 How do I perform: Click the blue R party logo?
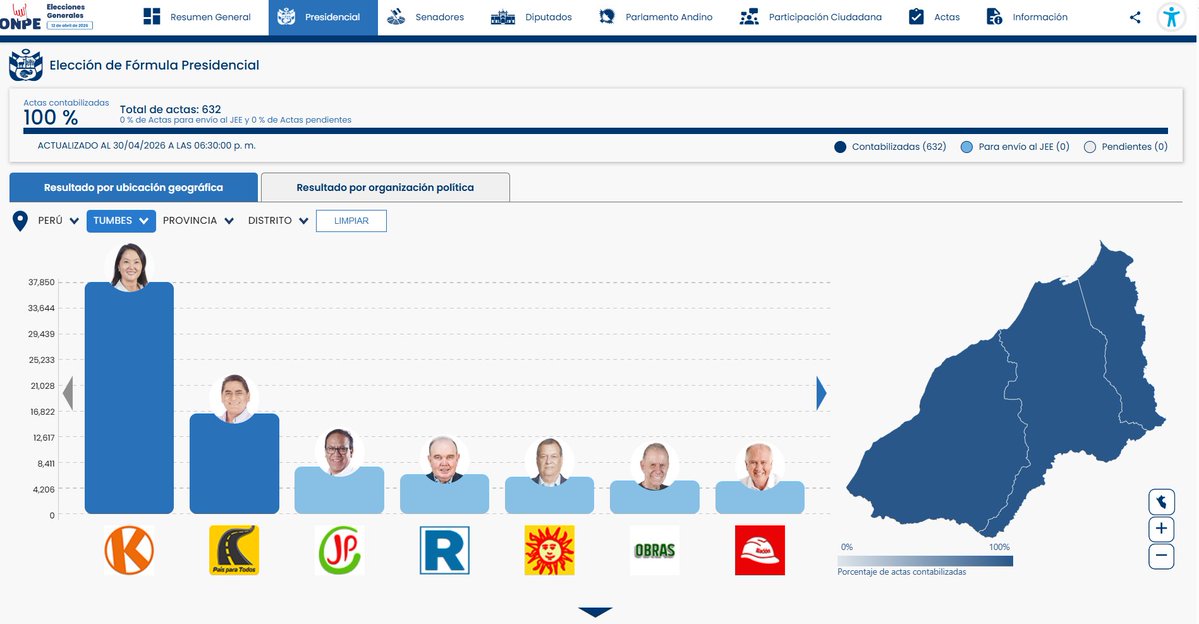(x=444, y=550)
